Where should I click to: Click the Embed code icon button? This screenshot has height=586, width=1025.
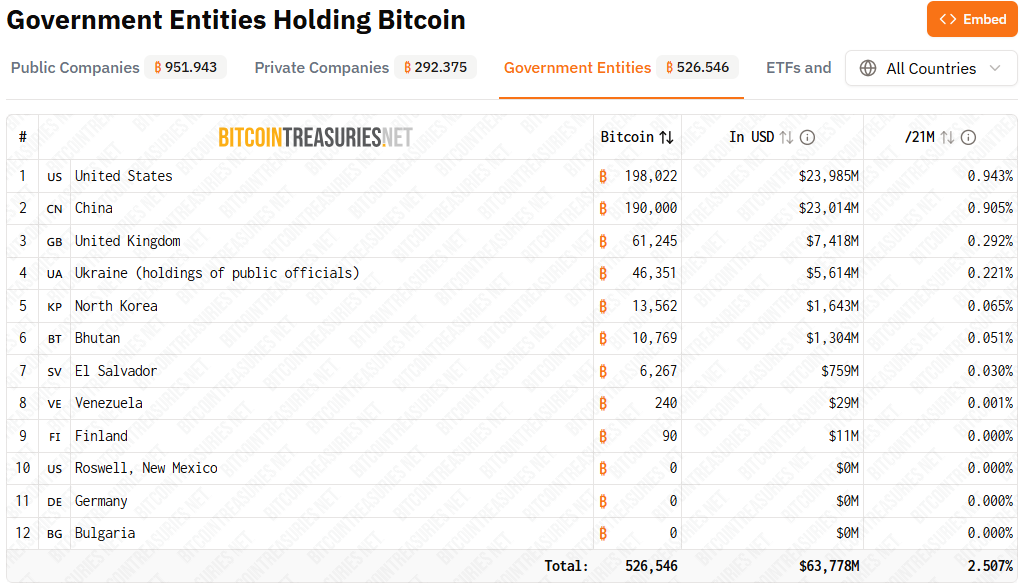(x=949, y=19)
